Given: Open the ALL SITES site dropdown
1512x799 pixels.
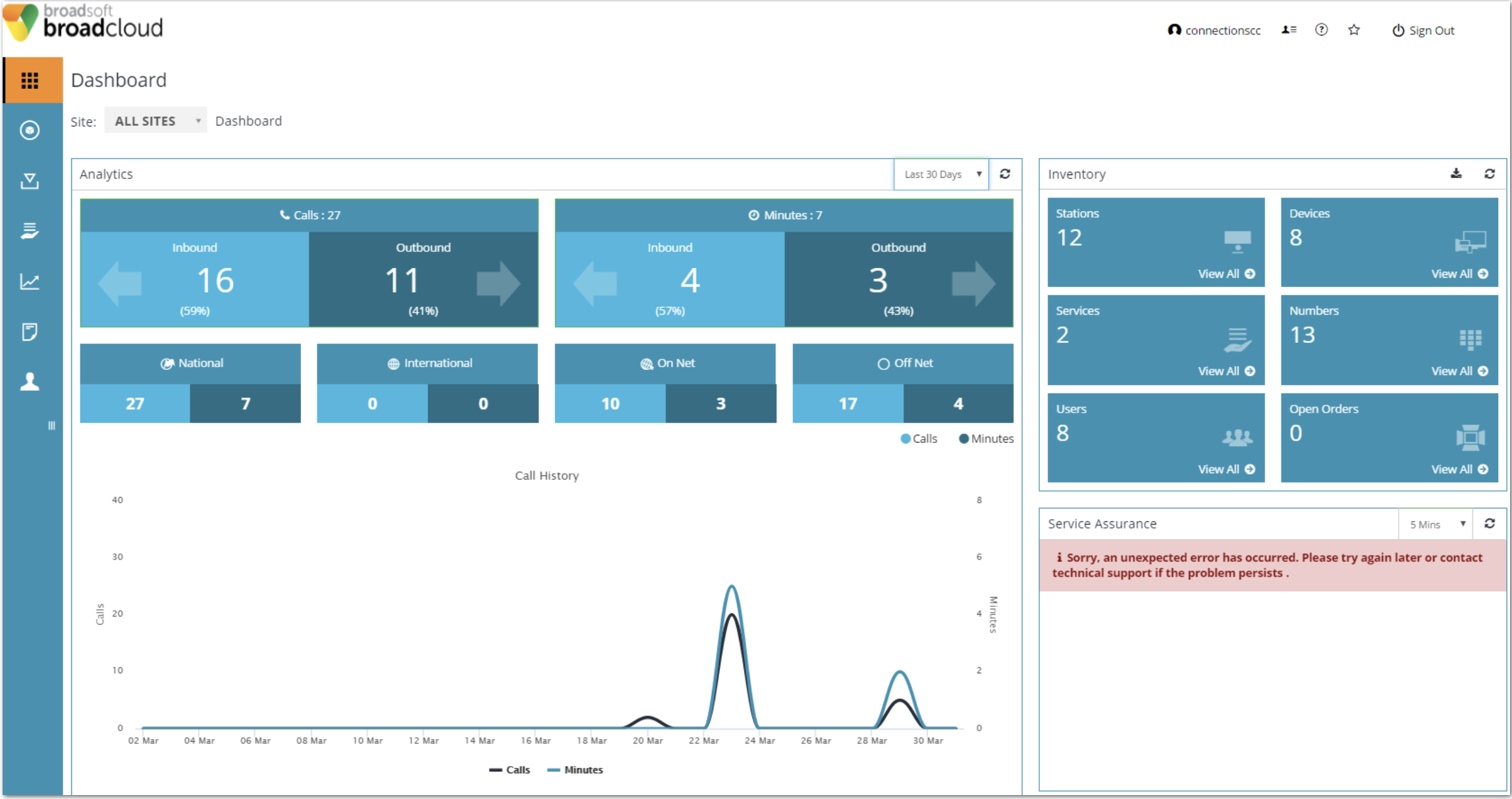Looking at the screenshot, I should pos(156,121).
